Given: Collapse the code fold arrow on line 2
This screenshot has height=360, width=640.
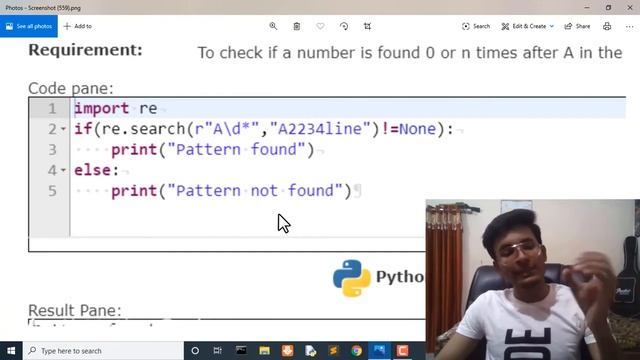Looking at the screenshot, I should point(63,129).
